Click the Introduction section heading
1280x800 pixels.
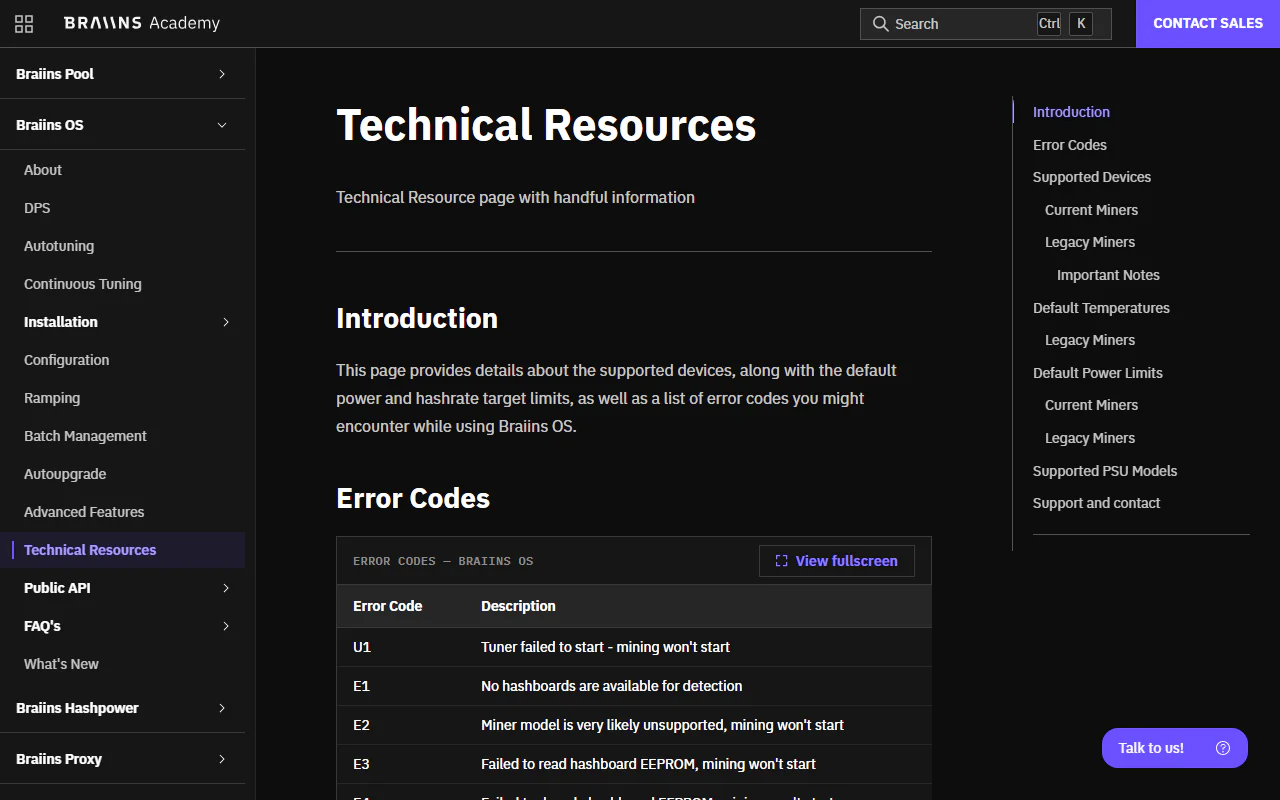pos(417,318)
